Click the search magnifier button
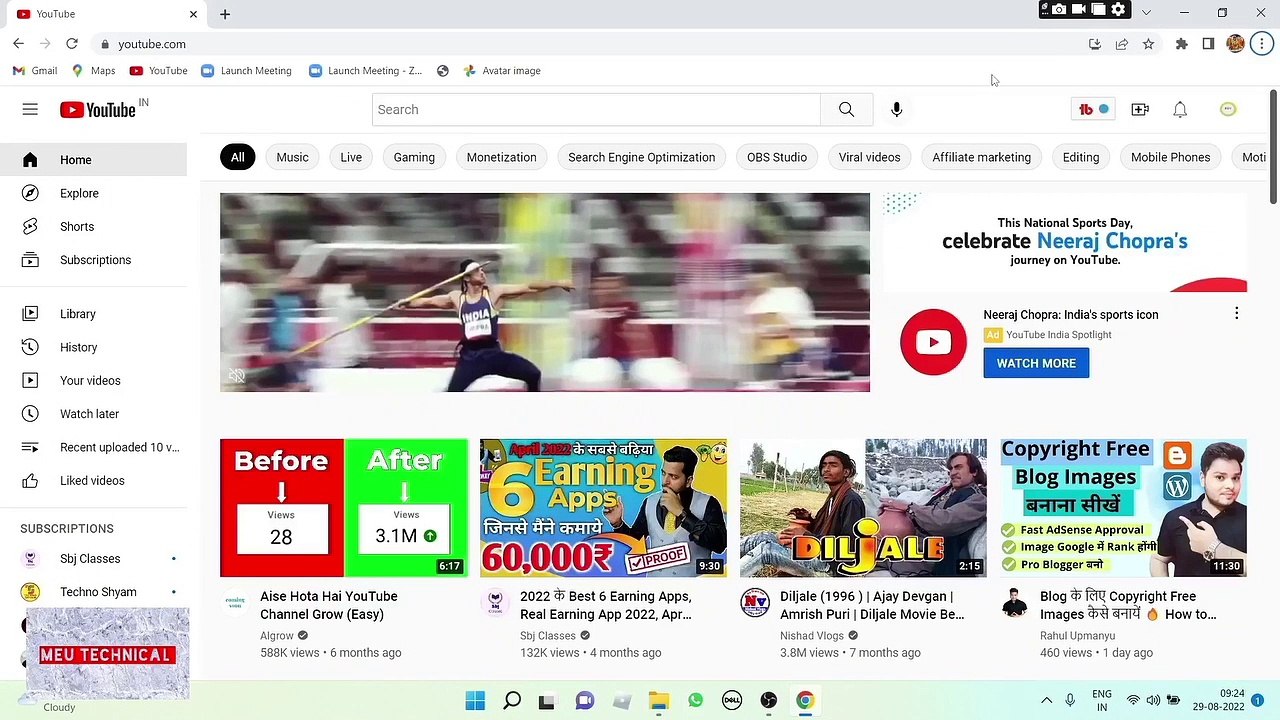Image resolution: width=1280 pixels, height=720 pixels. pos(846,109)
